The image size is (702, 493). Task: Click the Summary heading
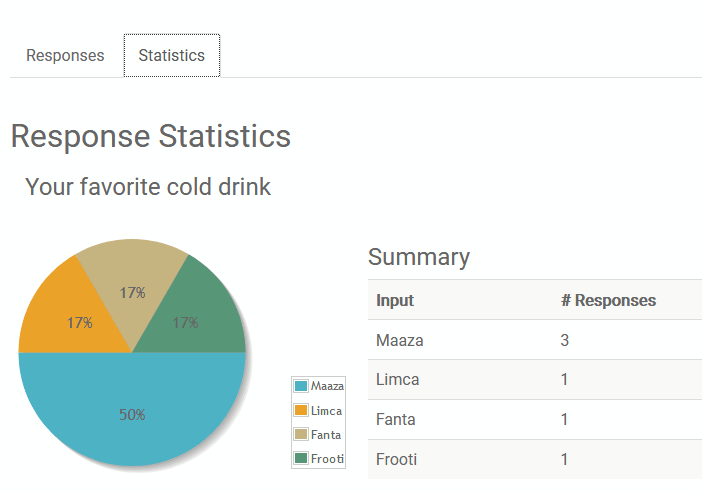(419, 257)
